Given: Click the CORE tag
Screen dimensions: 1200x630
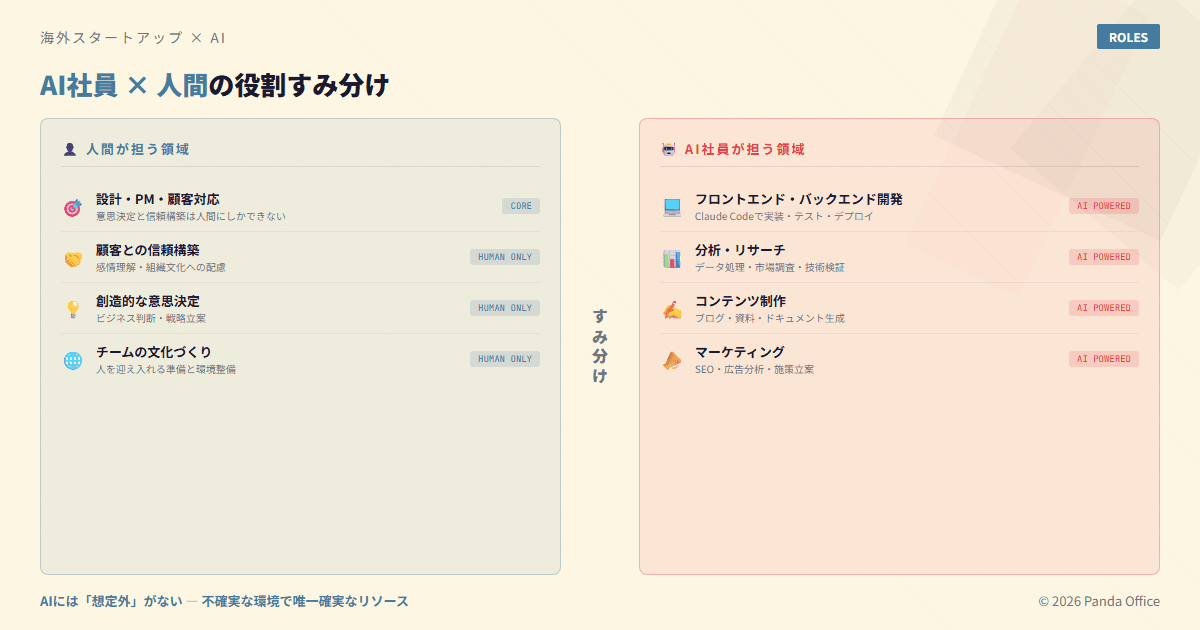Looking at the screenshot, I should (521, 206).
